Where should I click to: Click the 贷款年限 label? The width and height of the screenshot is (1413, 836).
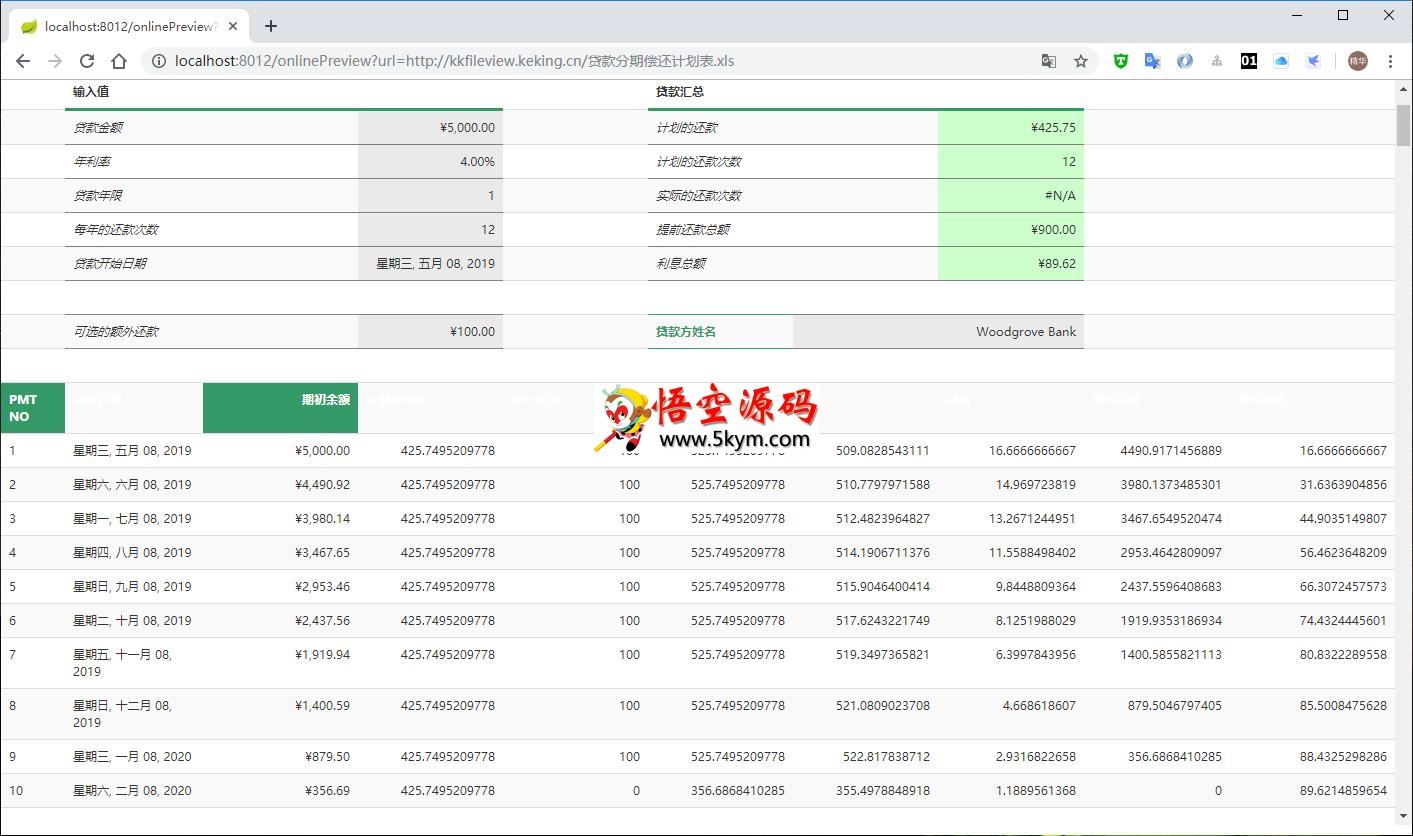98,195
